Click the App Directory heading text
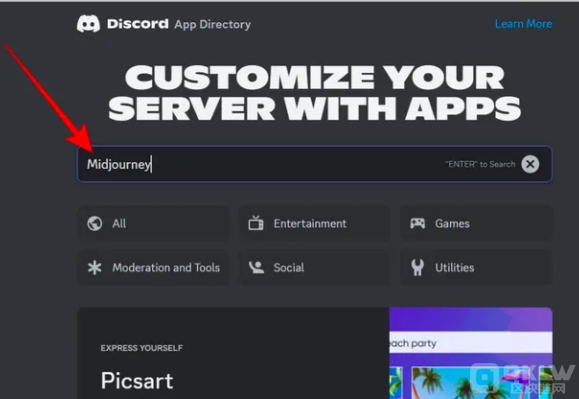579x399 pixels. coord(213,24)
